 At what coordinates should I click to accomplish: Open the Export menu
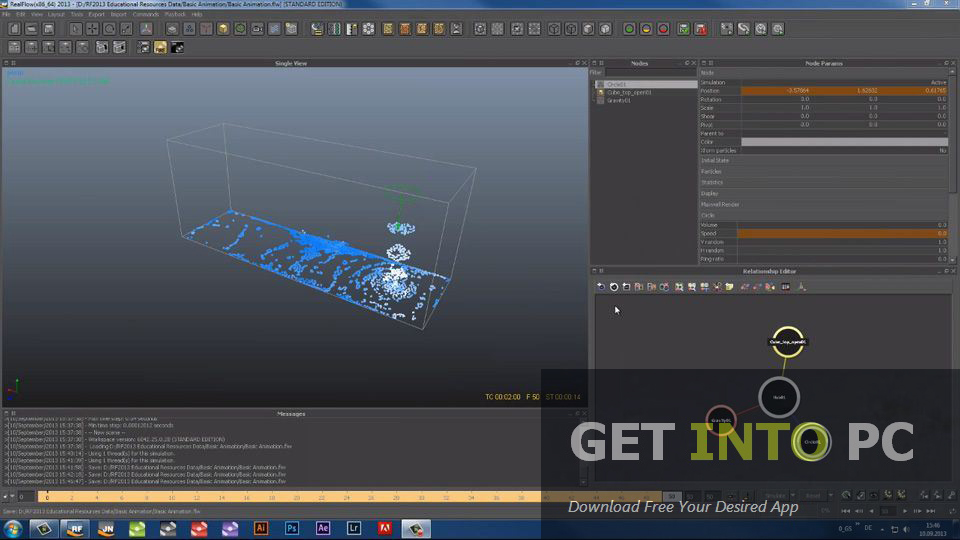coord(96,14)
